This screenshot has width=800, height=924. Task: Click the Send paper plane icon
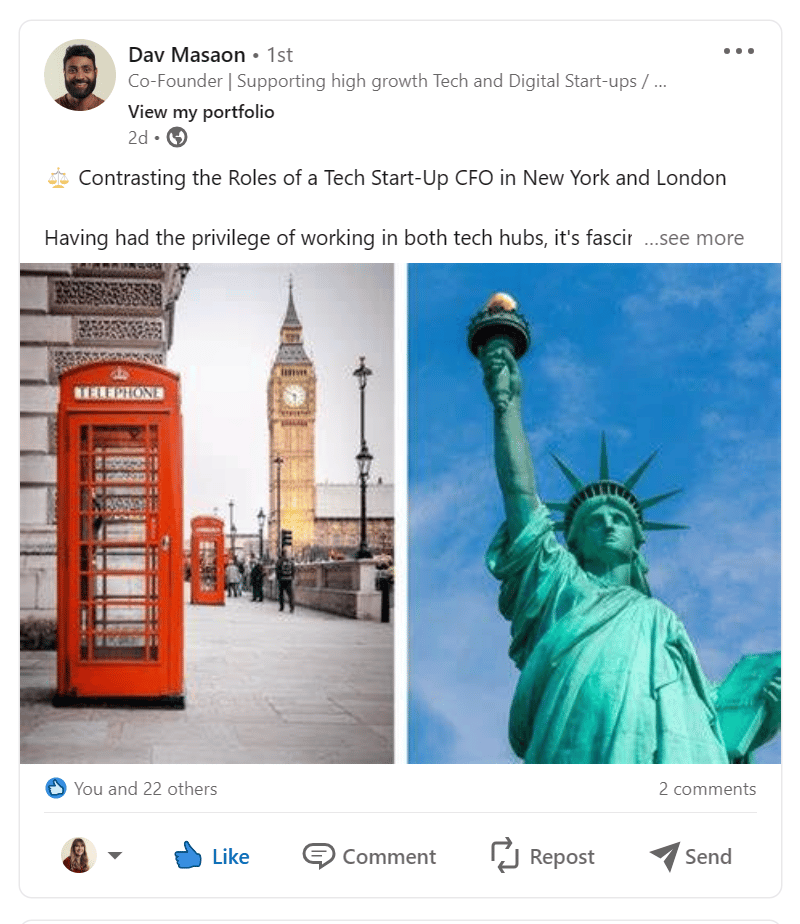coord(665,856)
